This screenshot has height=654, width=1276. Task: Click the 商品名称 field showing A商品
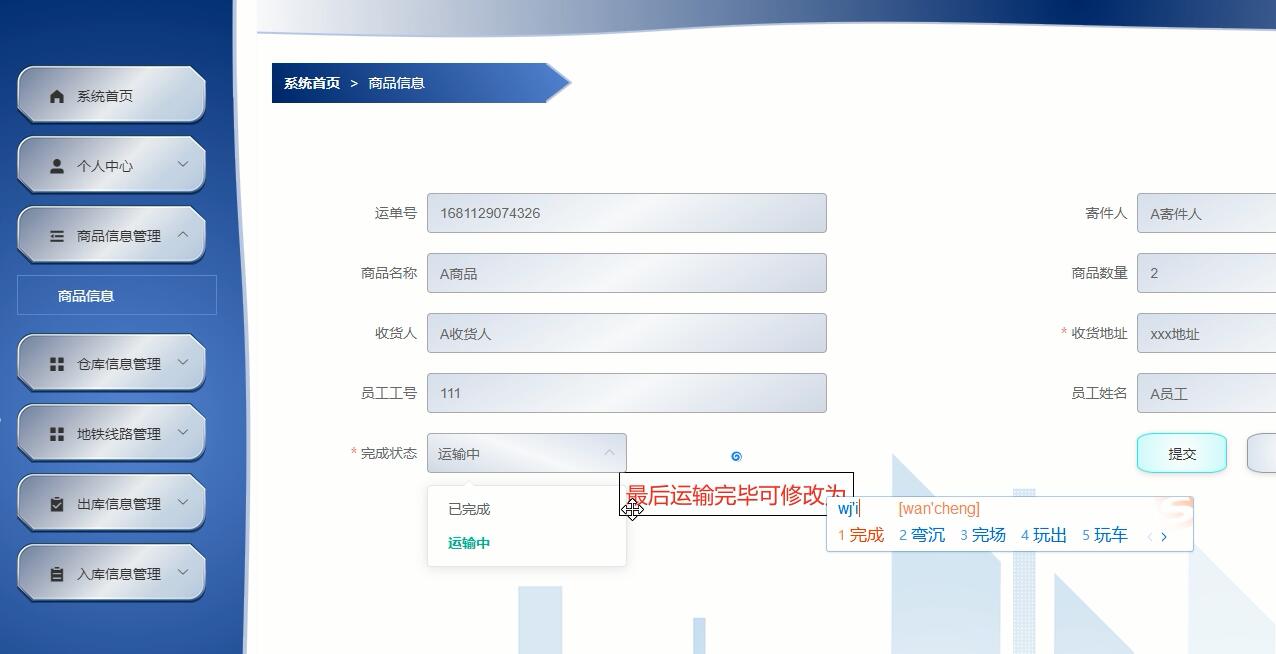pos(627,273)
